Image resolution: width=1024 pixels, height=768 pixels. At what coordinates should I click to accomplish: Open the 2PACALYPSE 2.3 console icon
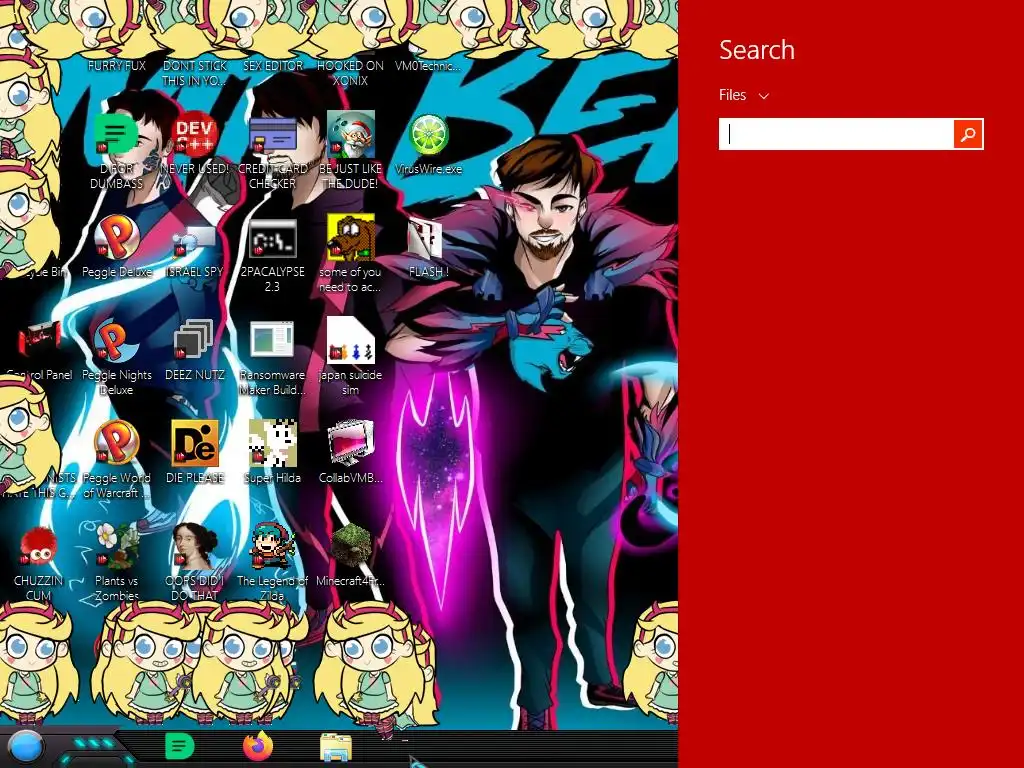[272, 238]
